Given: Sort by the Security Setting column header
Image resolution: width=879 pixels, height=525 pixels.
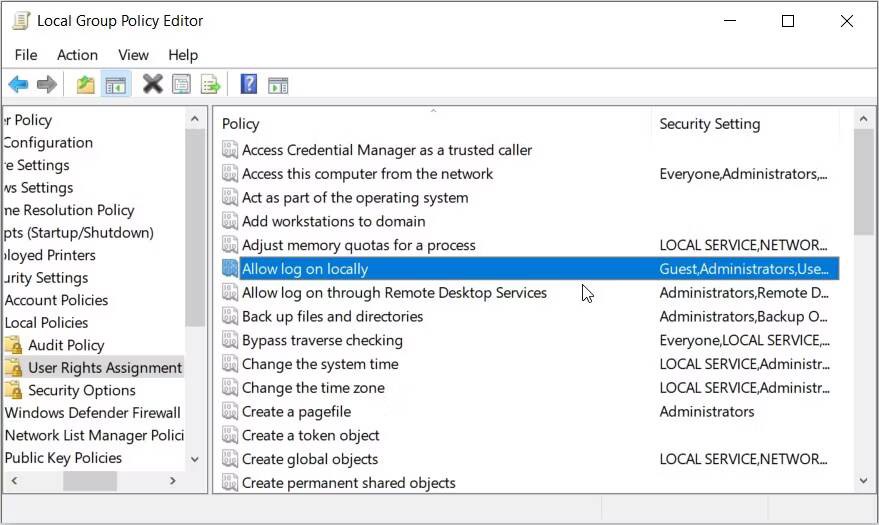Looking at the screenshot, I should tap(709, 124).
